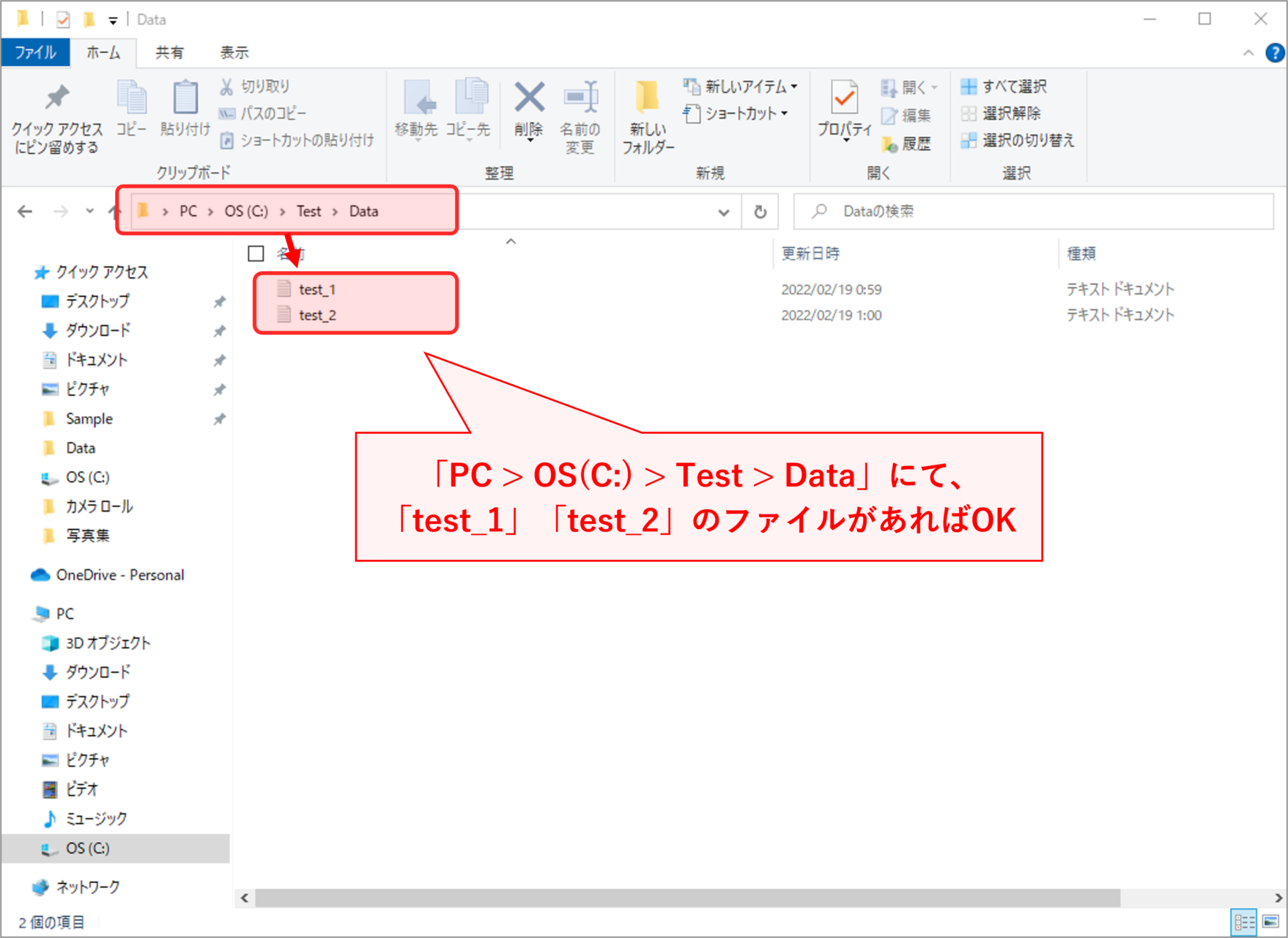Image resolution: width=1288 pixels, height=938 pixels.
Task: Click the horizontal scrollbar at the bottom
Action: 686,898
